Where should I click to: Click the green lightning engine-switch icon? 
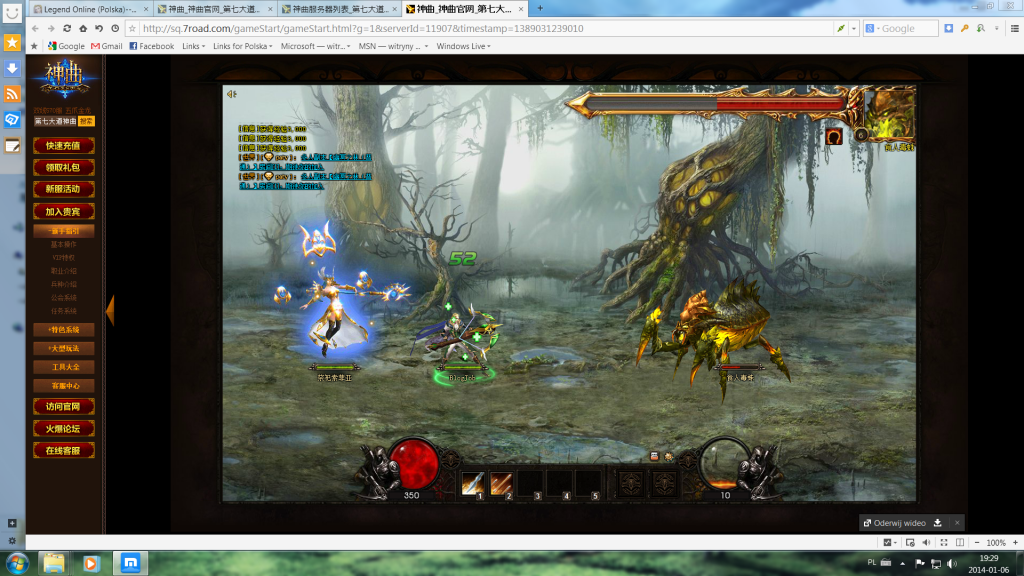point(841,29)
